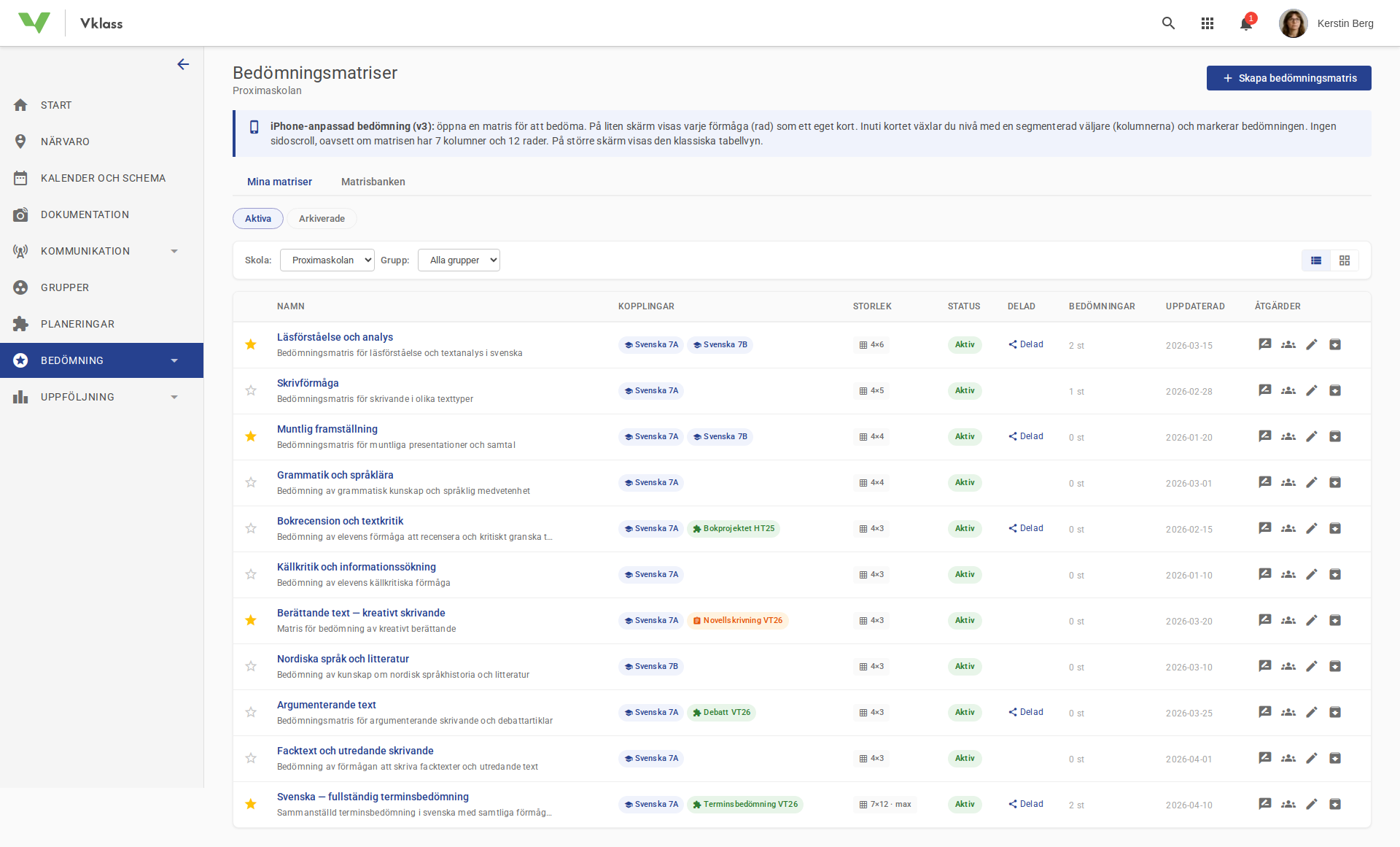The width and height of the screenshot is (1400, 847).
Task: Archive Skrivförmåga matrix
Action: pos(1335,390)
